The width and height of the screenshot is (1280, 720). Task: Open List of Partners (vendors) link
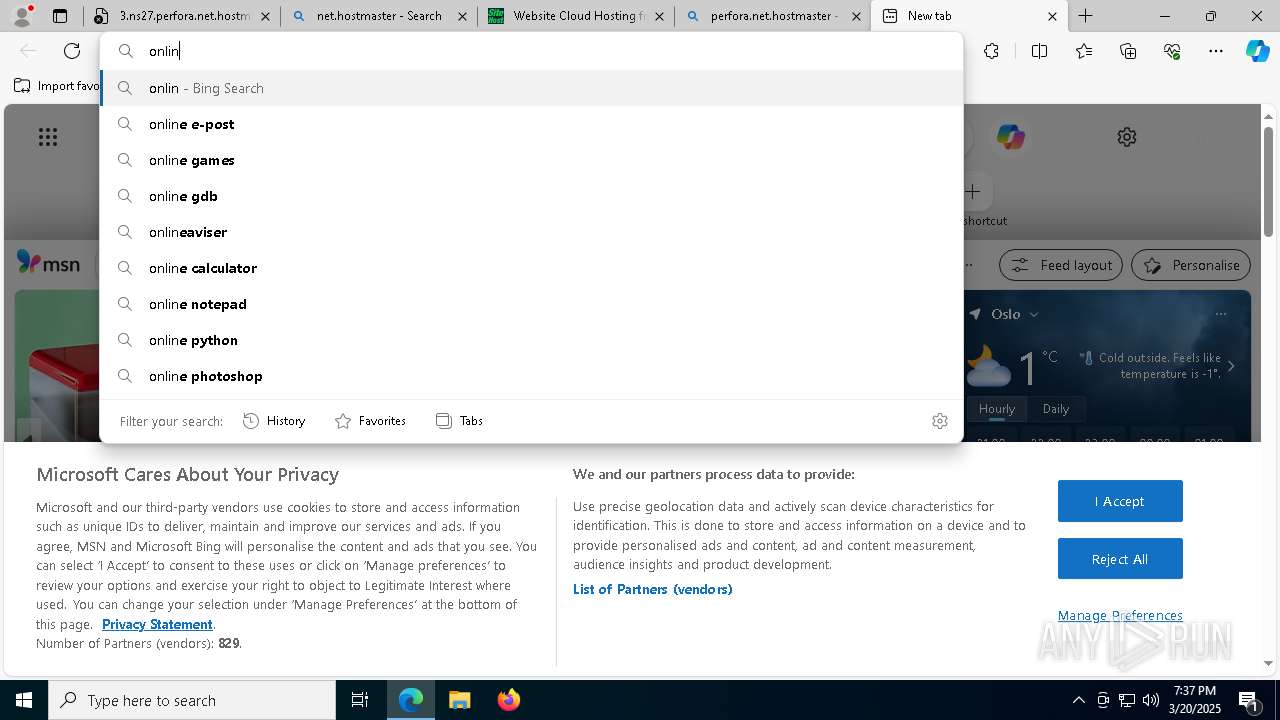(653, 589)
